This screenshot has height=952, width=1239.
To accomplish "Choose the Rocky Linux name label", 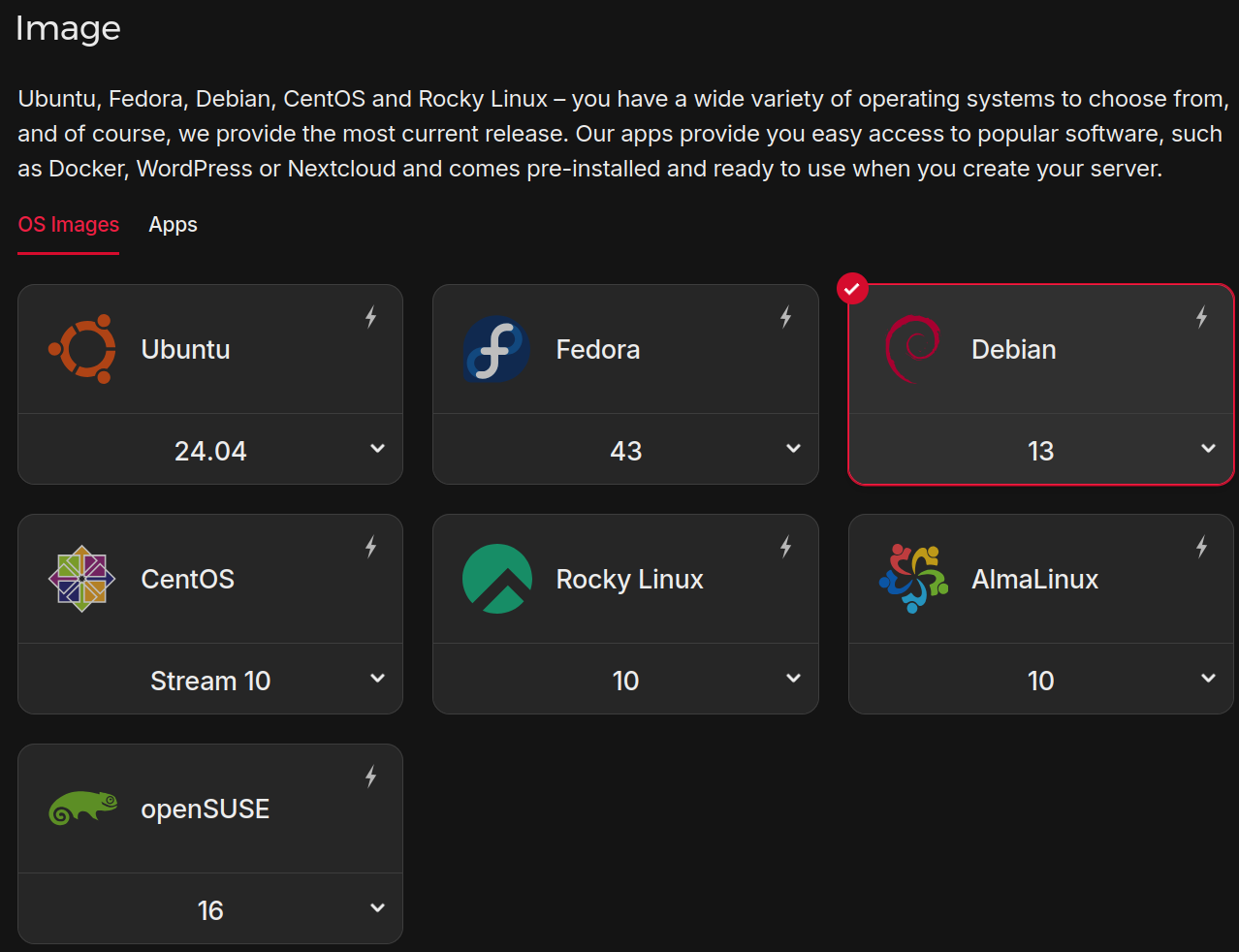I will (629, 580).
